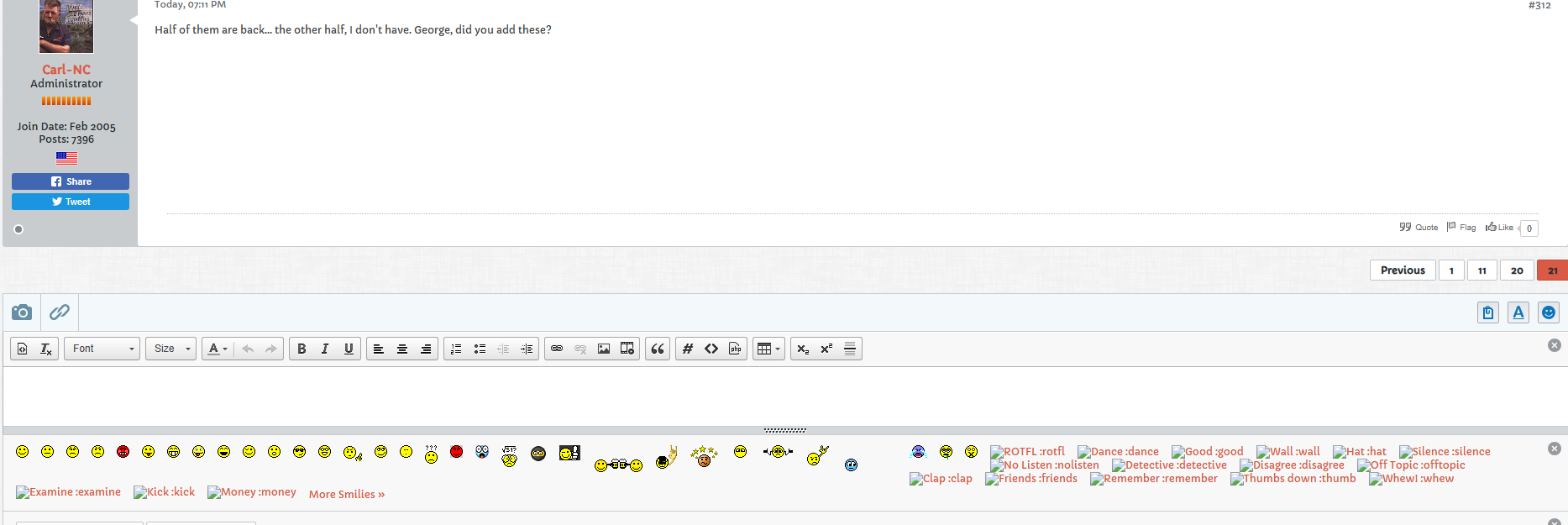
Task: Toggle Italic formatting
Action: 325,349
